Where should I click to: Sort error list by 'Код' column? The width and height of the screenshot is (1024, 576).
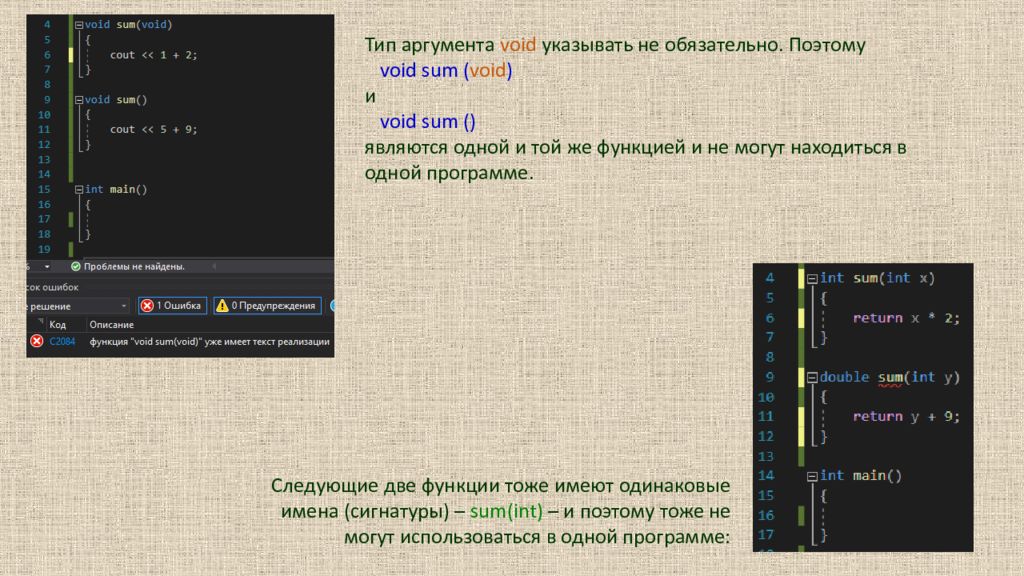58,325
